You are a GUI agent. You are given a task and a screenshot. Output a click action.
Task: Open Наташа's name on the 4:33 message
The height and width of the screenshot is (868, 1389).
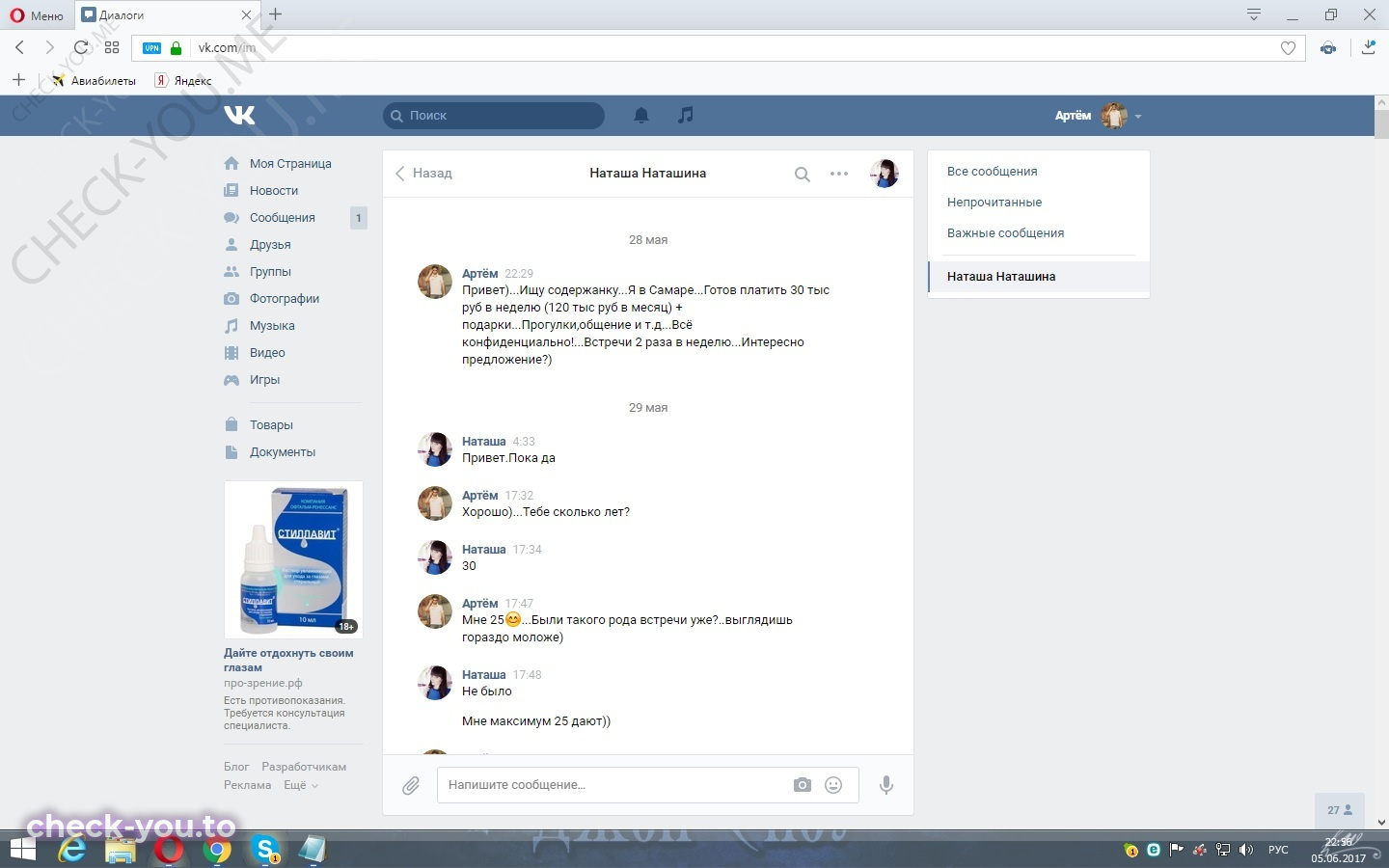point(483,442)
